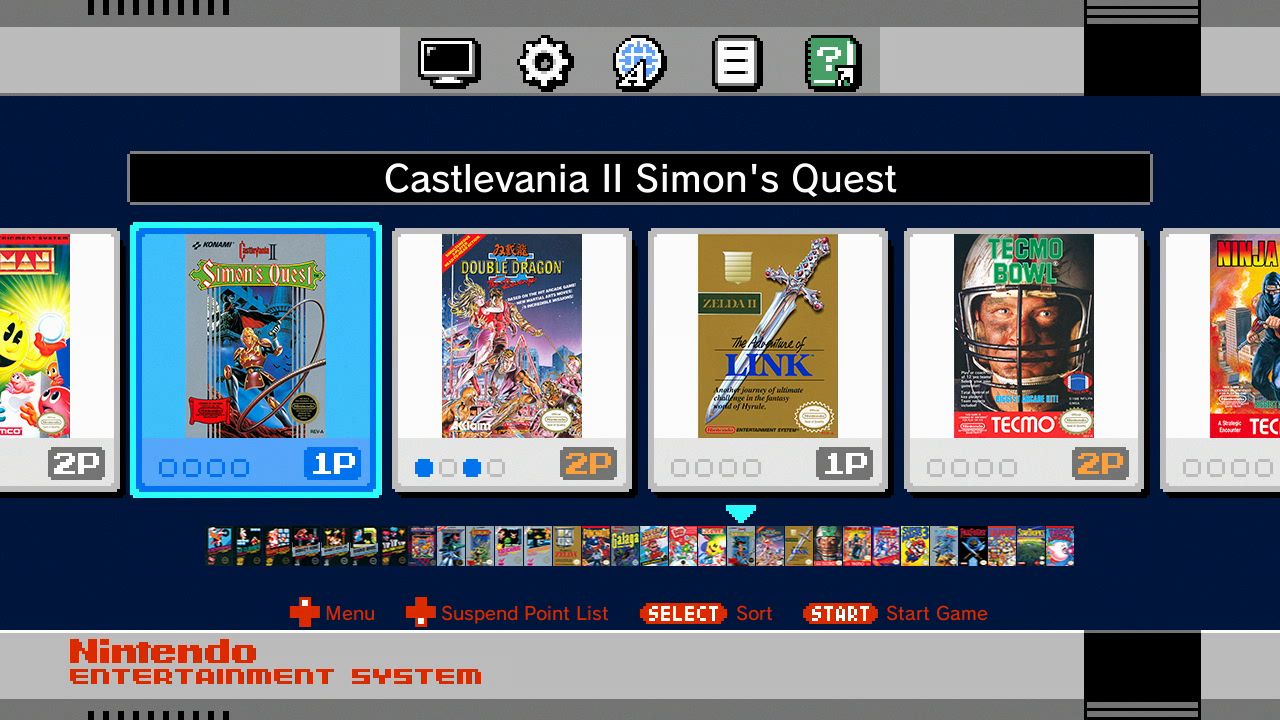Select the first suspend point dot on Double Dragon II
The height and width of the screenshot is (720, 1280).
point(424,467)
